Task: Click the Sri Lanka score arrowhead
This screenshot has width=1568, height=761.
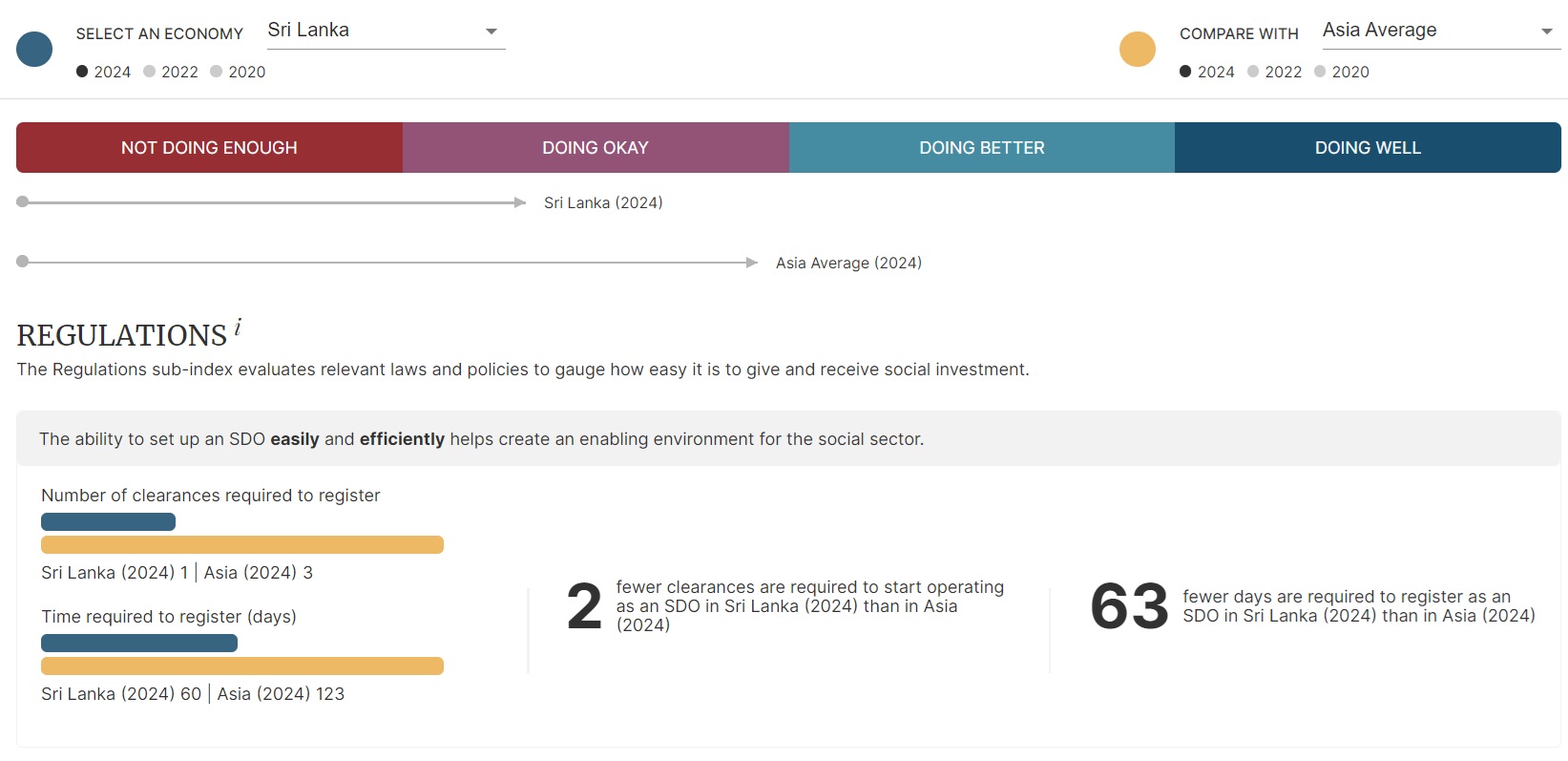Action: click(x=520, y=202)
